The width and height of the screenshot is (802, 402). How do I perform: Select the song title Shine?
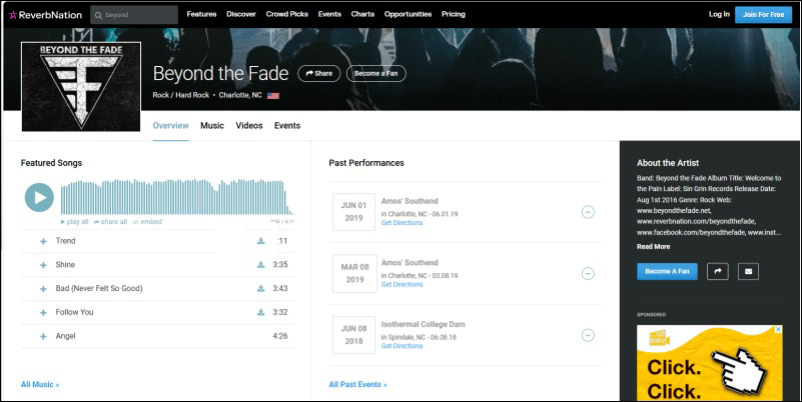pos(65,264)
